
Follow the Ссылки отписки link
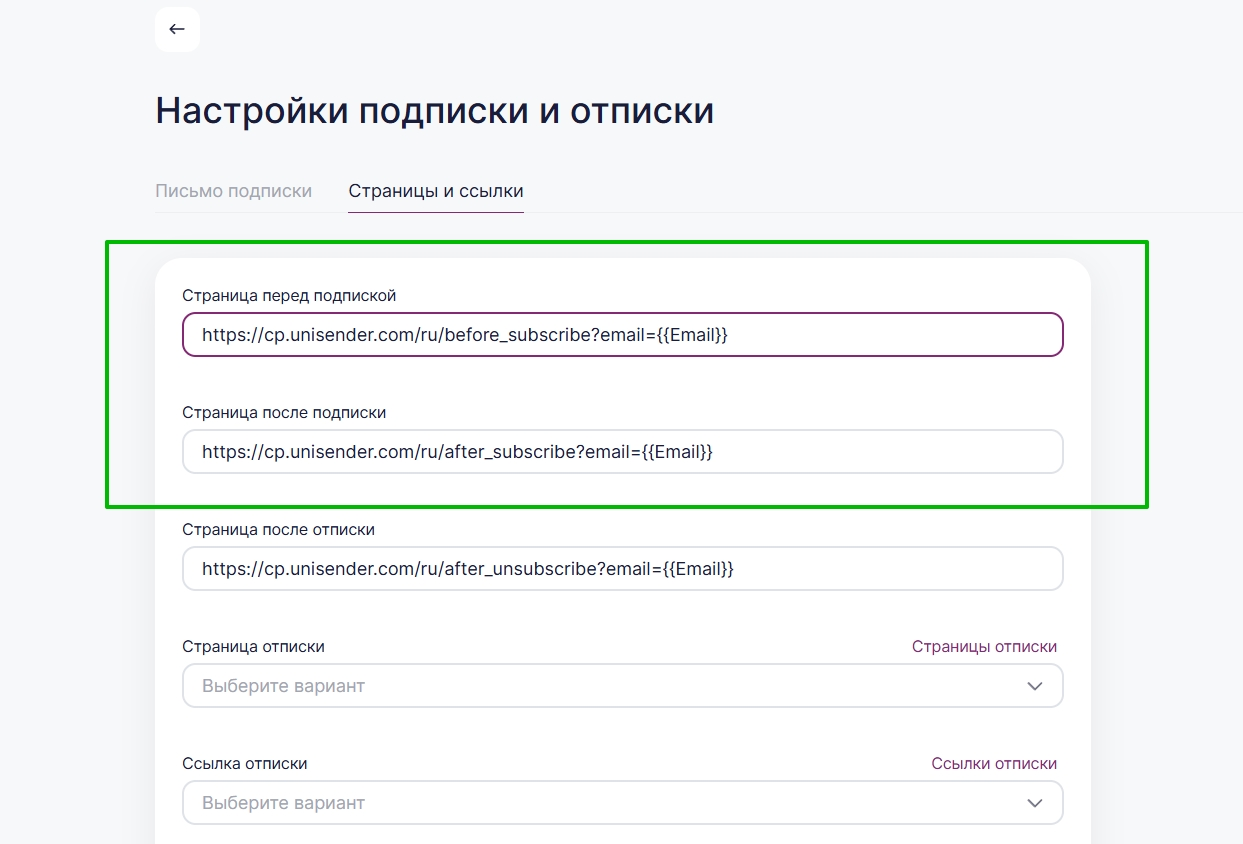point(994,764)
